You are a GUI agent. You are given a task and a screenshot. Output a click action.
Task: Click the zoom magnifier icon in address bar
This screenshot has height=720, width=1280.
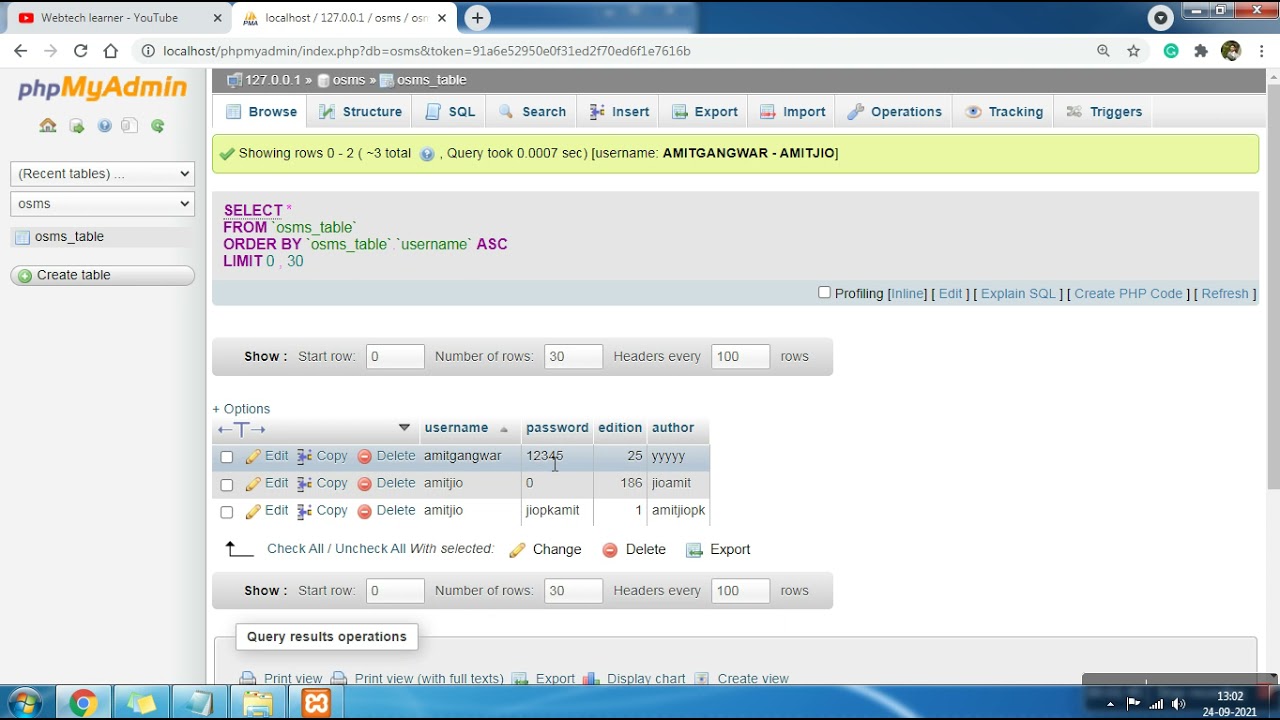pos(1103,51)
